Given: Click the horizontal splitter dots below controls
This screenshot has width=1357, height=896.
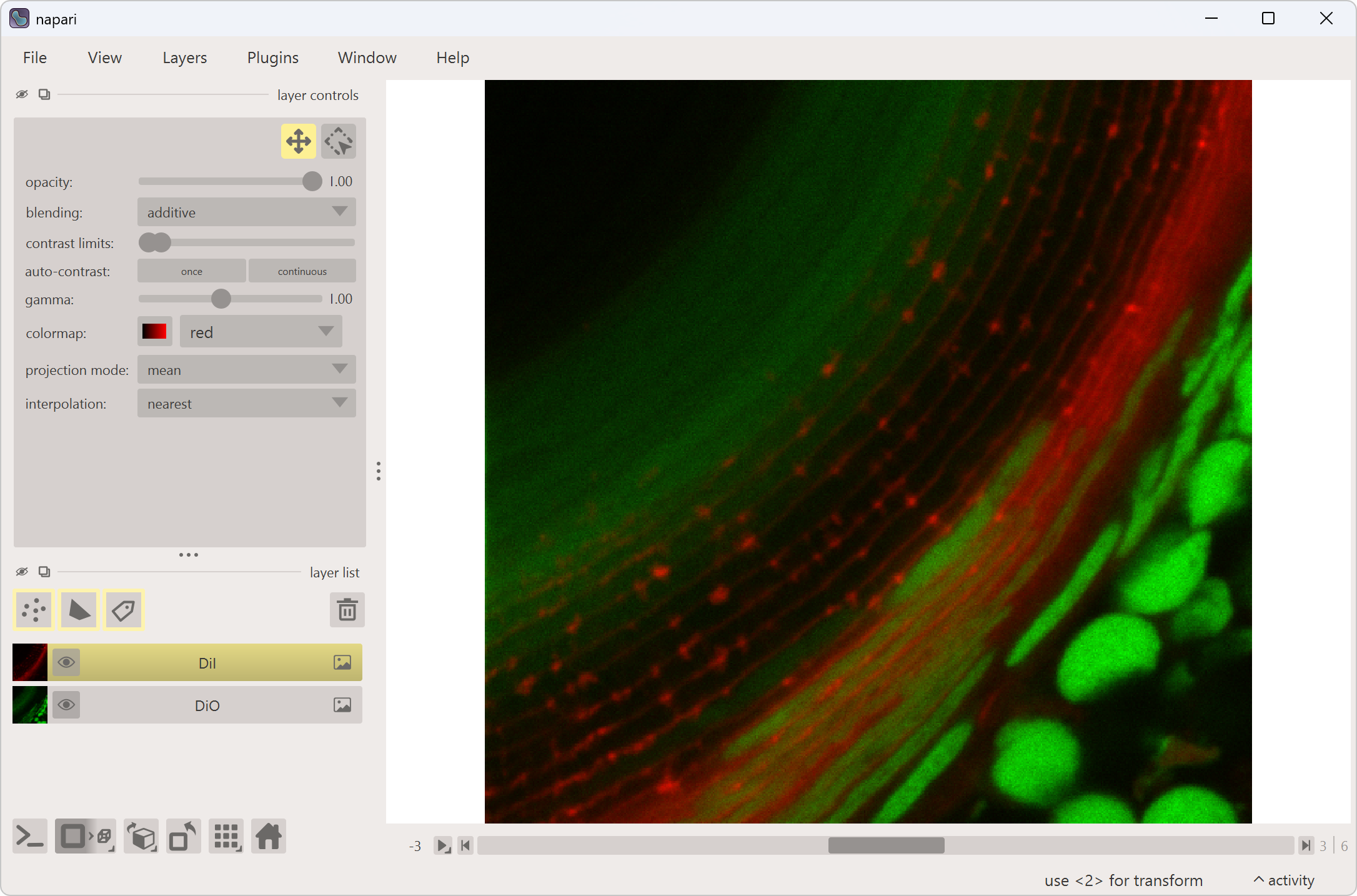Looking at the screenshot, I should (189, 555).
